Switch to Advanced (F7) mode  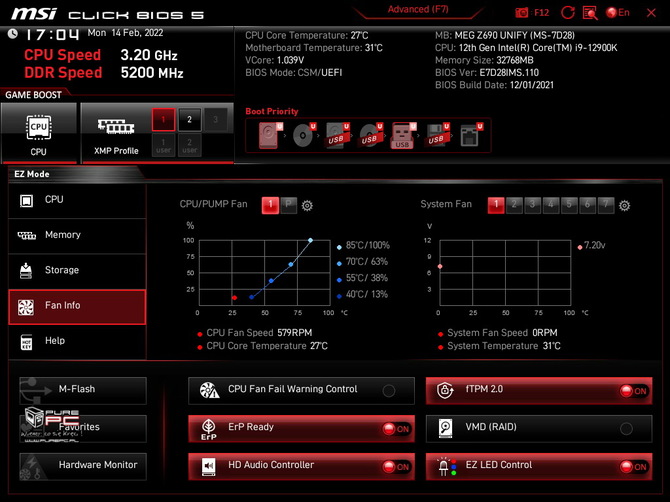point(418,9)
